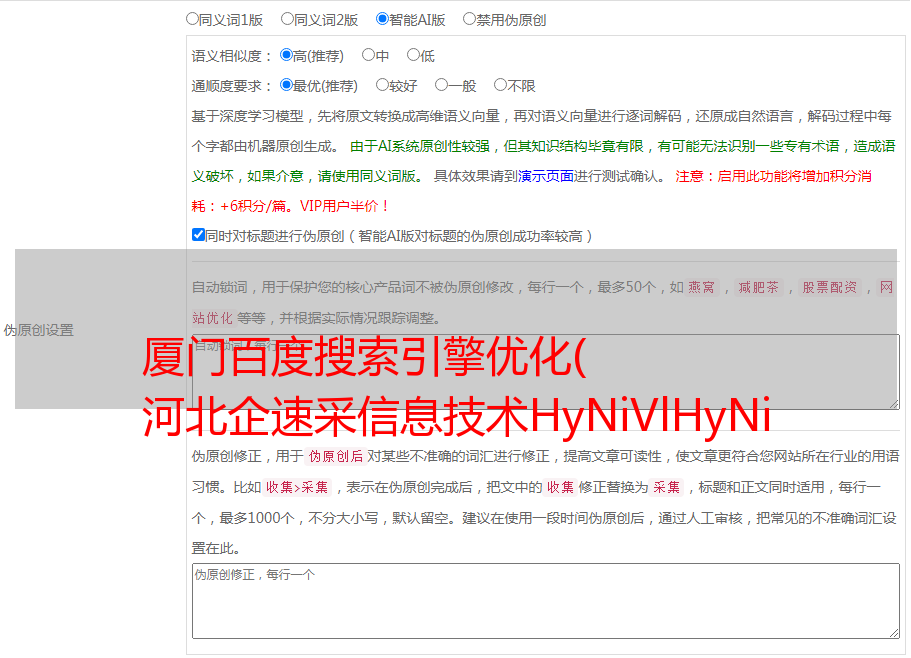911x658 pixels.
Task: Click the red text 注意：启用此功能将增加积分消
Action: (773, 176)
